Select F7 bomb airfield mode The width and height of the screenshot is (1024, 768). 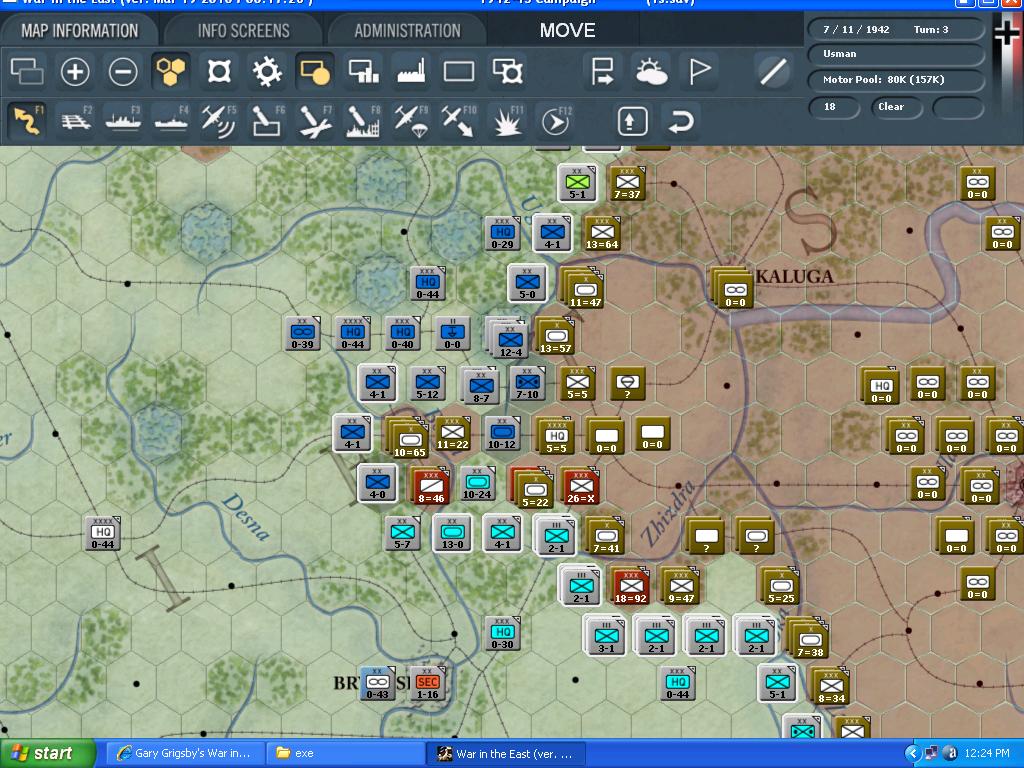[x=315, y=121]
